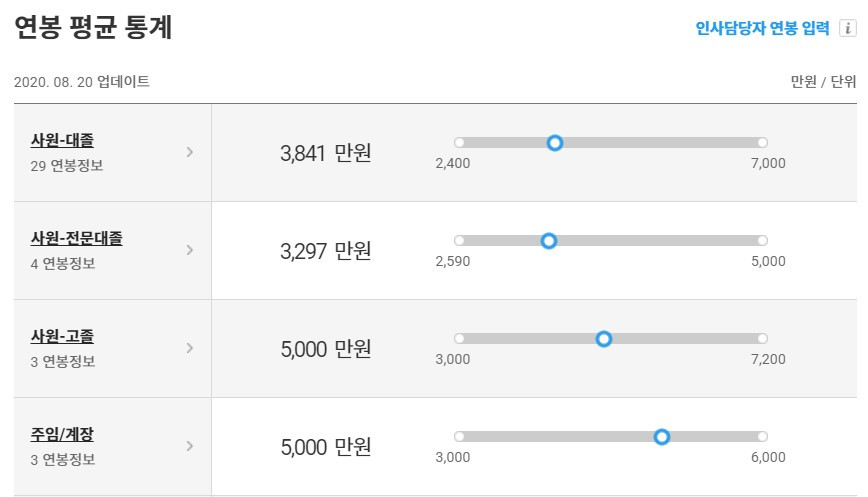
Task: Click the minimum endpoint above 2,400
Action: (459, 142)
